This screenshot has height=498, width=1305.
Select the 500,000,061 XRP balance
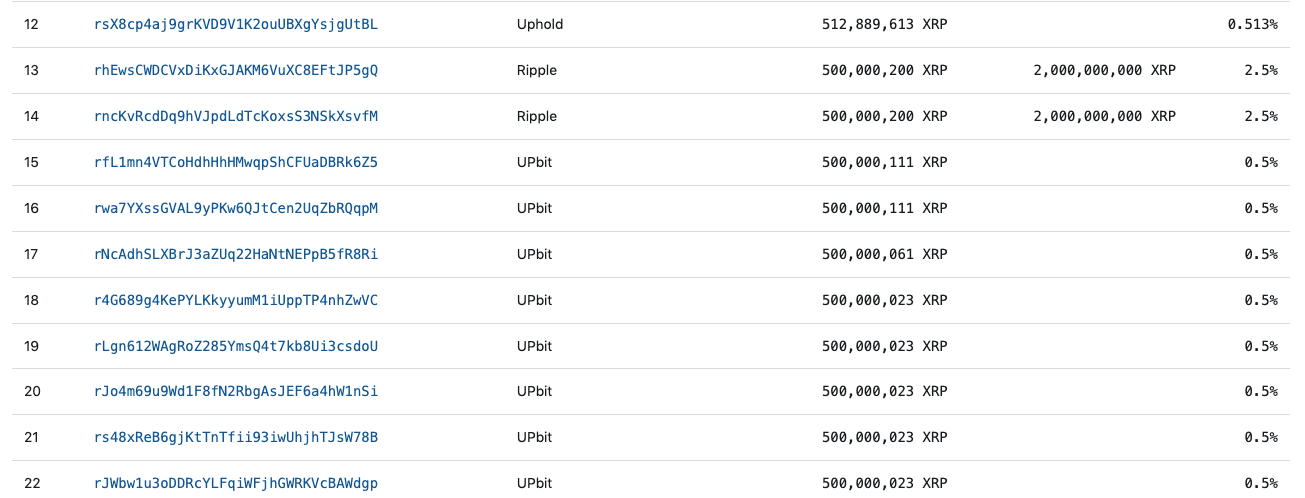pyautogui.click(x=884, y=254)
